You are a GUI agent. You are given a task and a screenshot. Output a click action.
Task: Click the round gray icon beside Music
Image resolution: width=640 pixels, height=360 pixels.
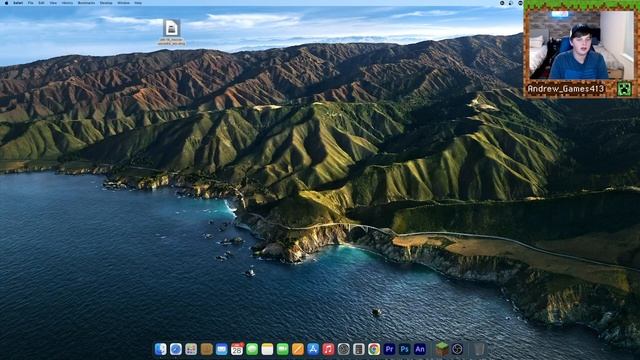click(344, 349)
